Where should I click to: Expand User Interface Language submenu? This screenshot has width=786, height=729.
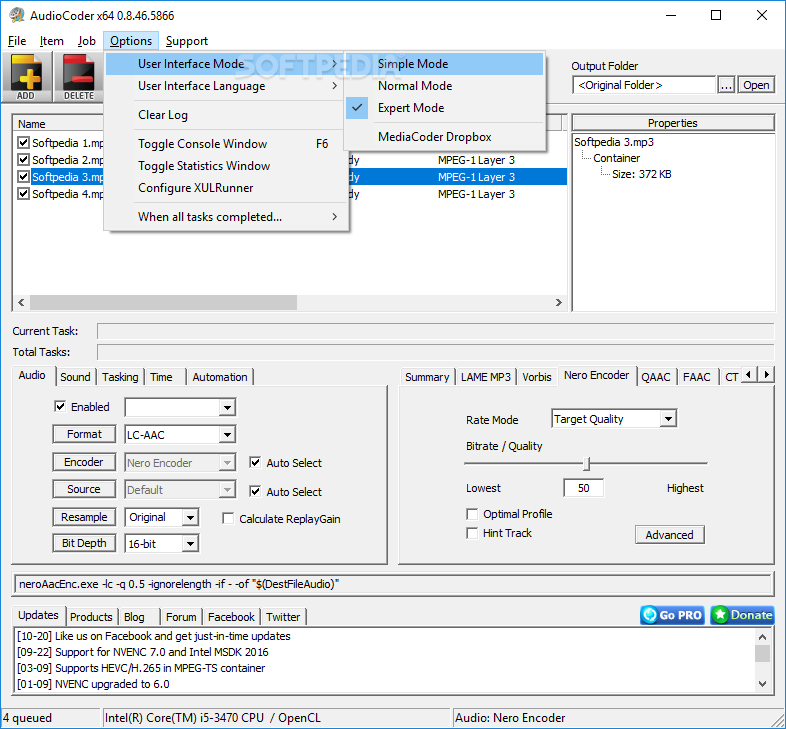(224, 86)
